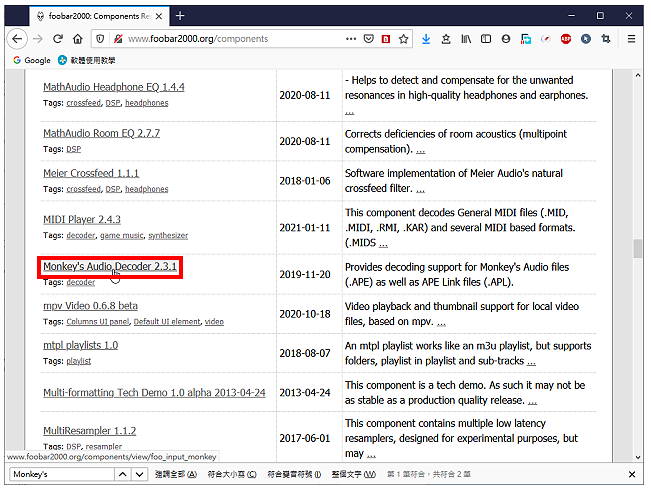The width and height of the screenshot is (651, 493).
Task: Click the red ABP adblock icon
Action: point(566,39)
